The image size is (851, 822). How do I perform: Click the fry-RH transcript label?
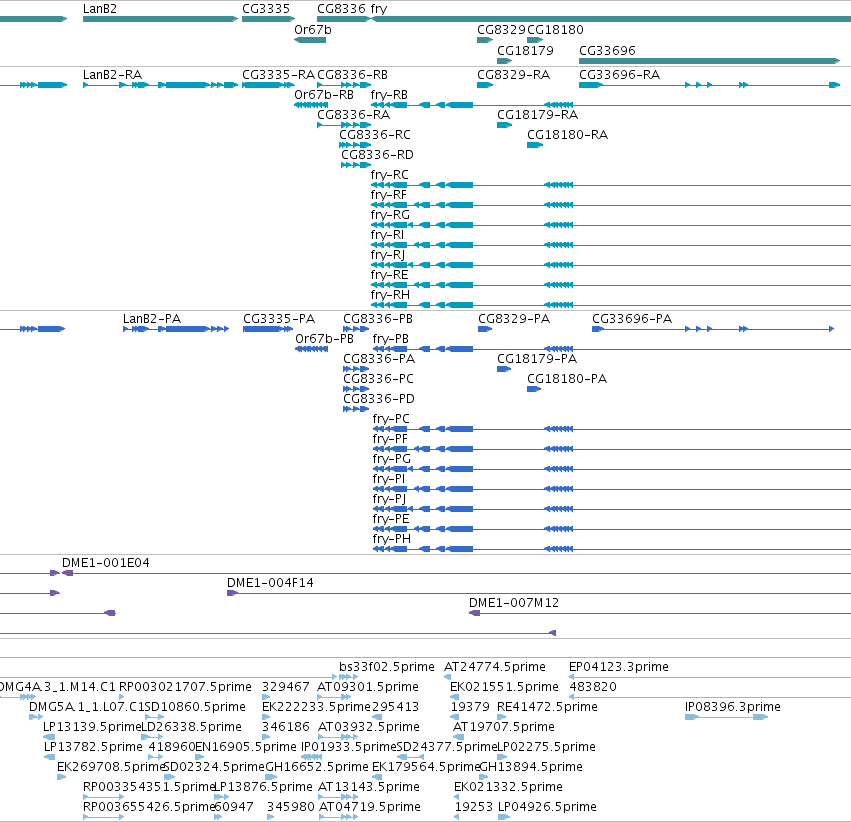pos(390,295)
